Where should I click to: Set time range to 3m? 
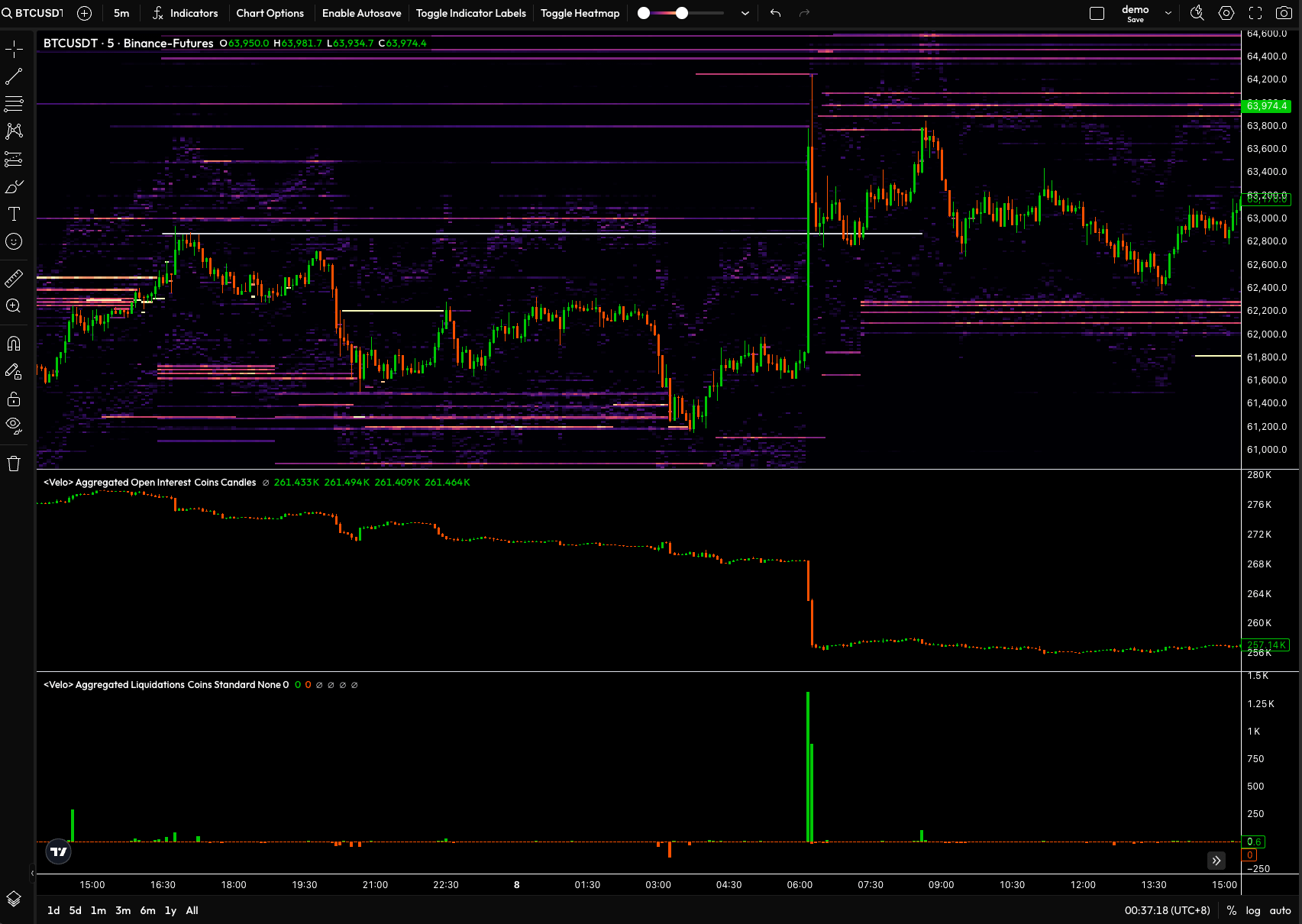tap(123, 910)
